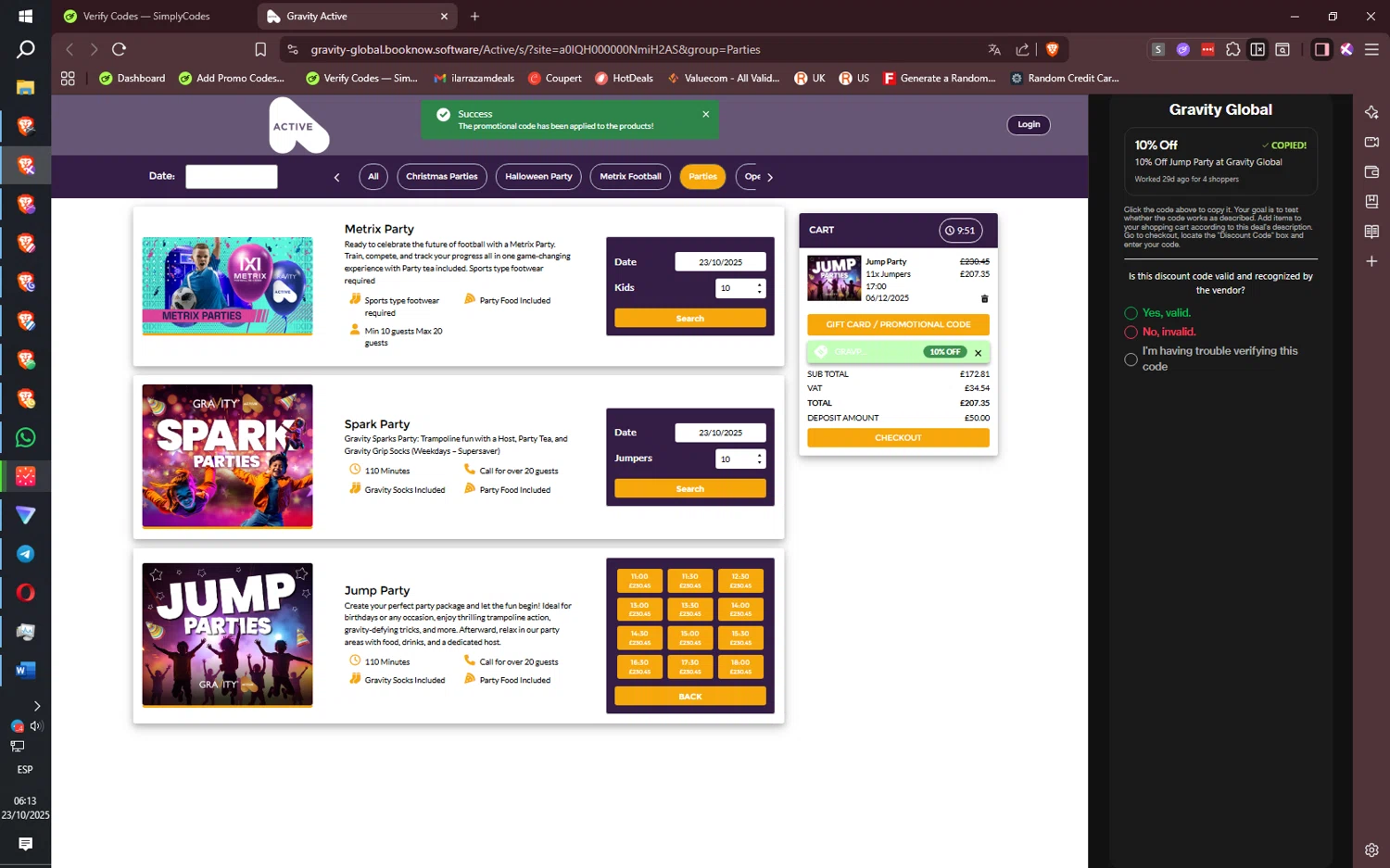Image resolution: width=1390 pixels, height=868 pixels.
Task: Open File Explorer from the taskbar
Action: [x=26, y=87]
